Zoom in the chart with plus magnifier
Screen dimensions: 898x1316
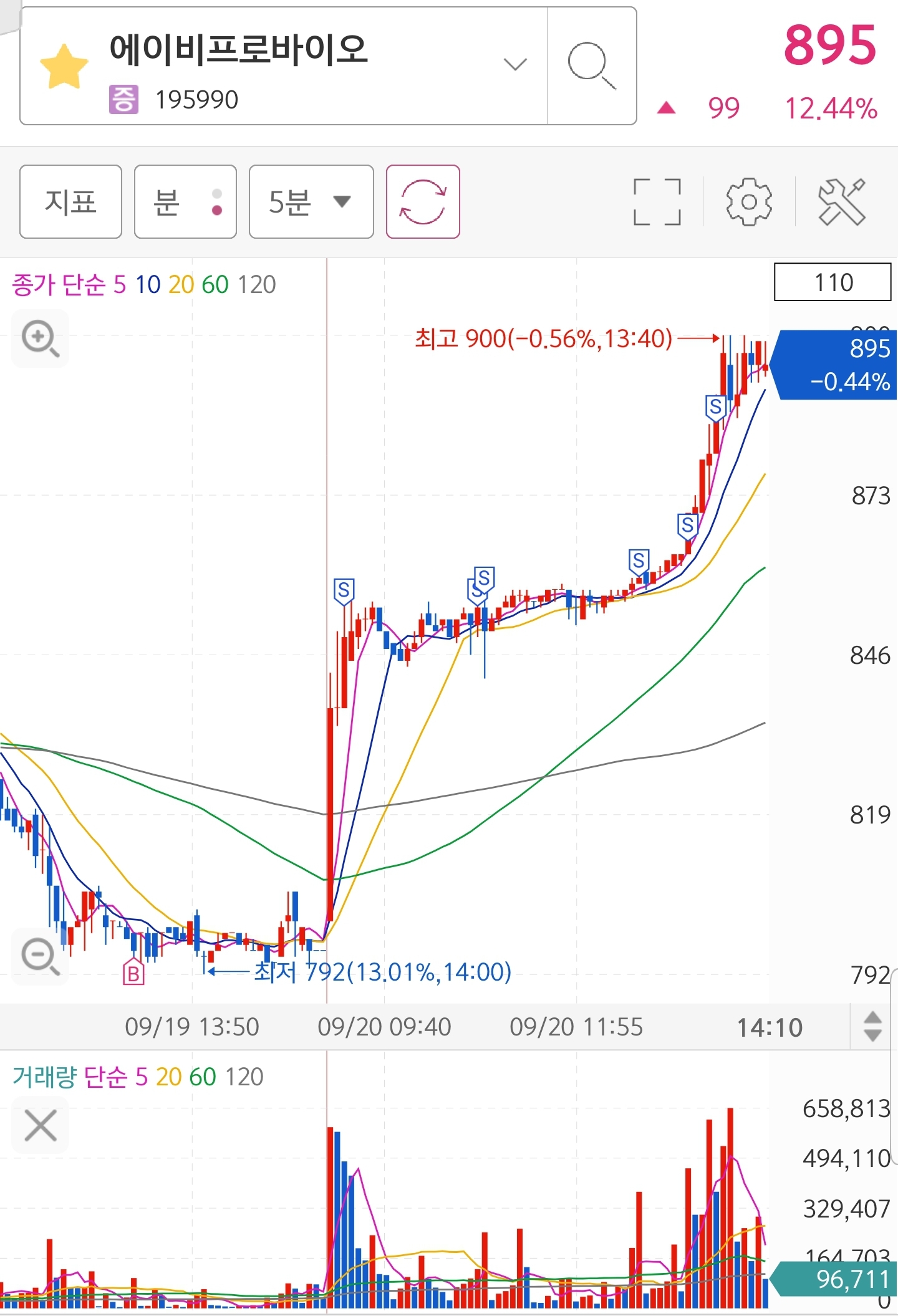(x=41, y=339)
